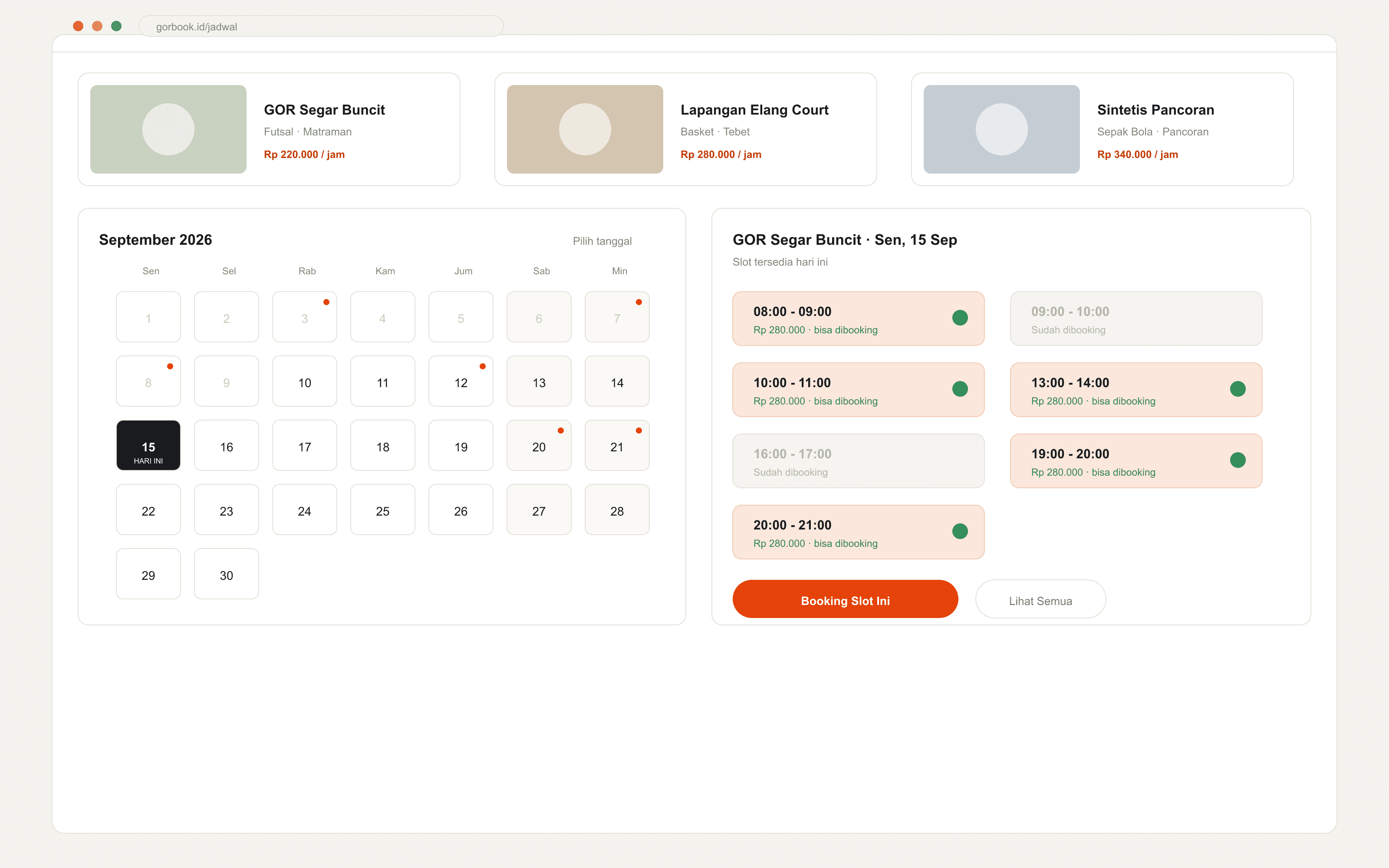Click the booked 09:00 - 10:00 slot
The height and width of the screenshot is (868, 1389).
[x=1136, y=319]
